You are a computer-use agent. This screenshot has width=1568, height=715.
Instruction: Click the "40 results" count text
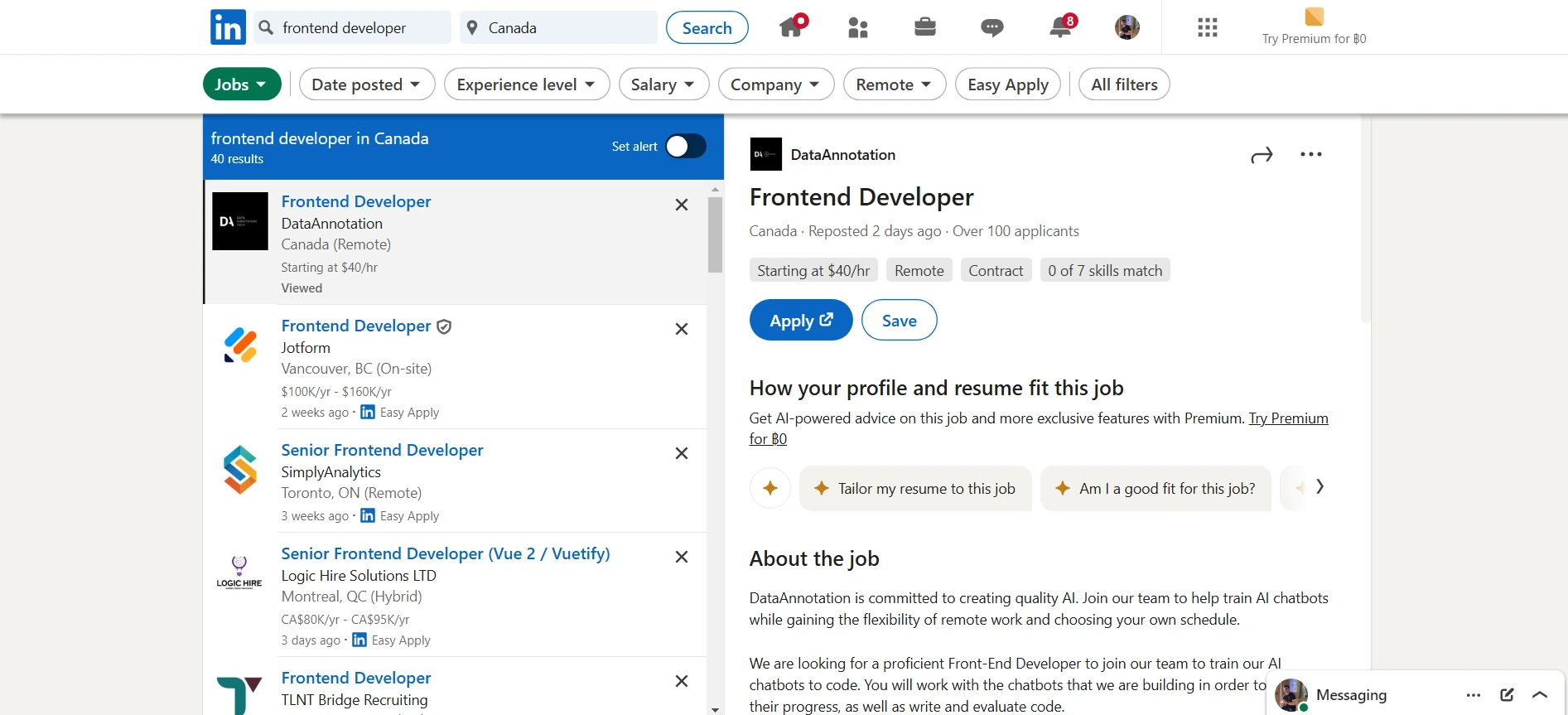237,159
